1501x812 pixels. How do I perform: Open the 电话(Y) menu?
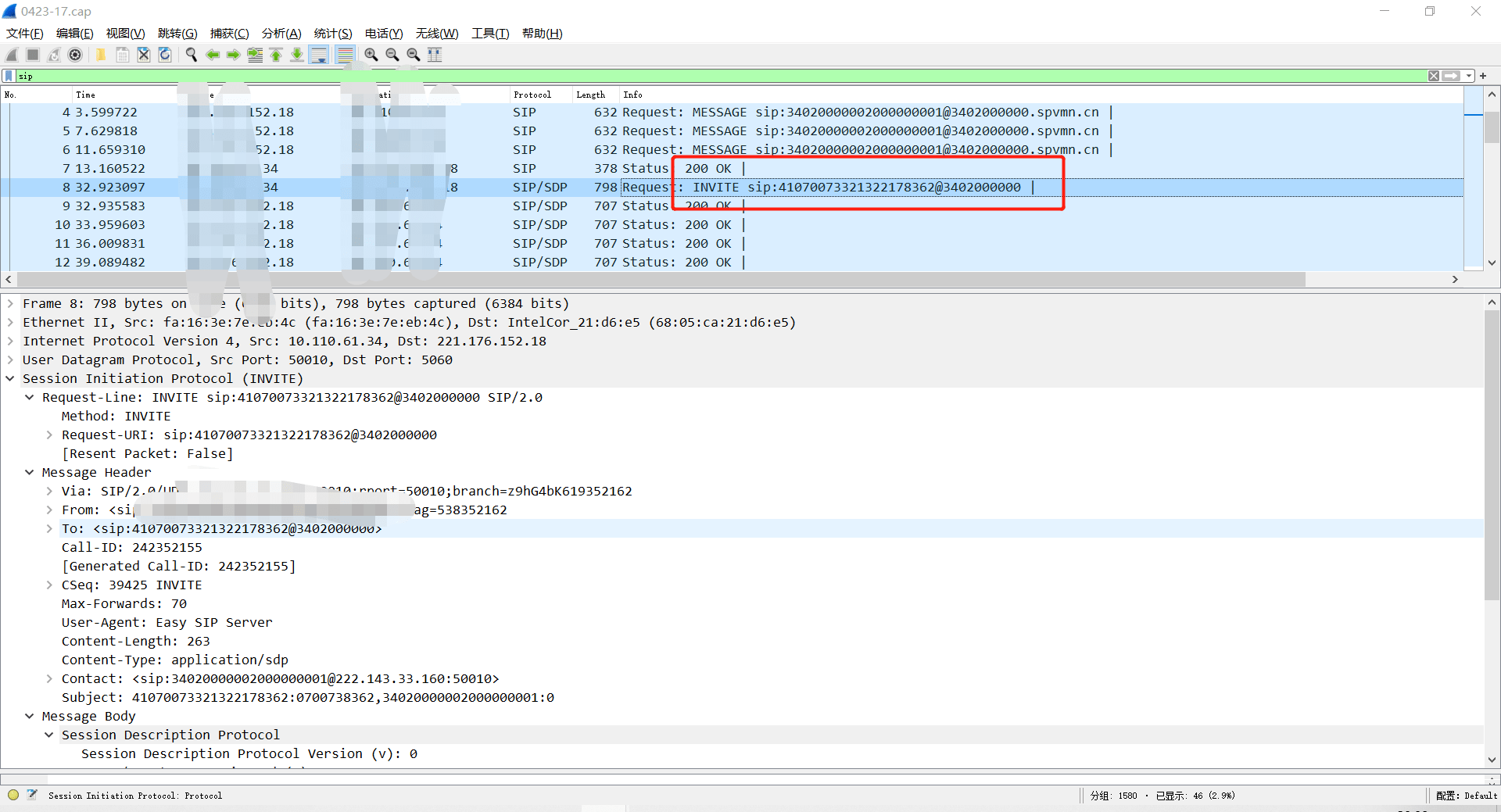coord(384,34)
